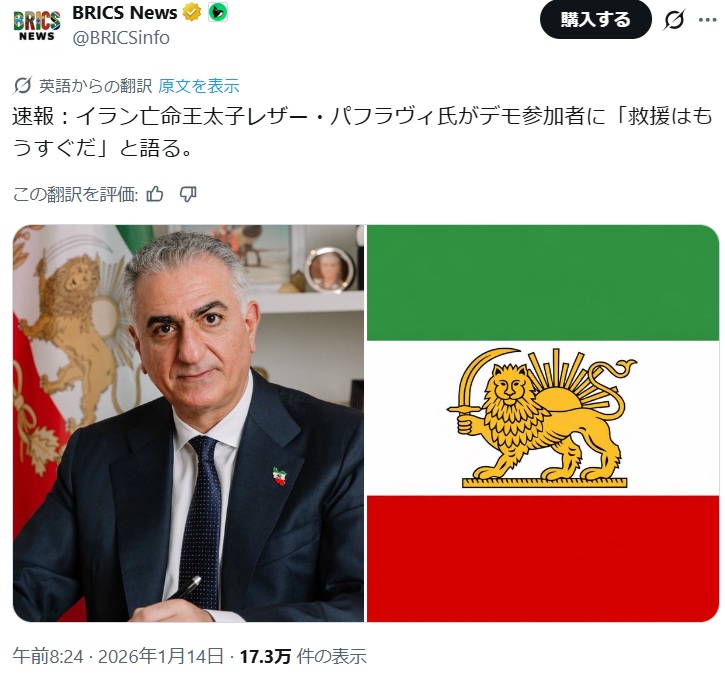Show original text via 原文を表示

point(199,86)
